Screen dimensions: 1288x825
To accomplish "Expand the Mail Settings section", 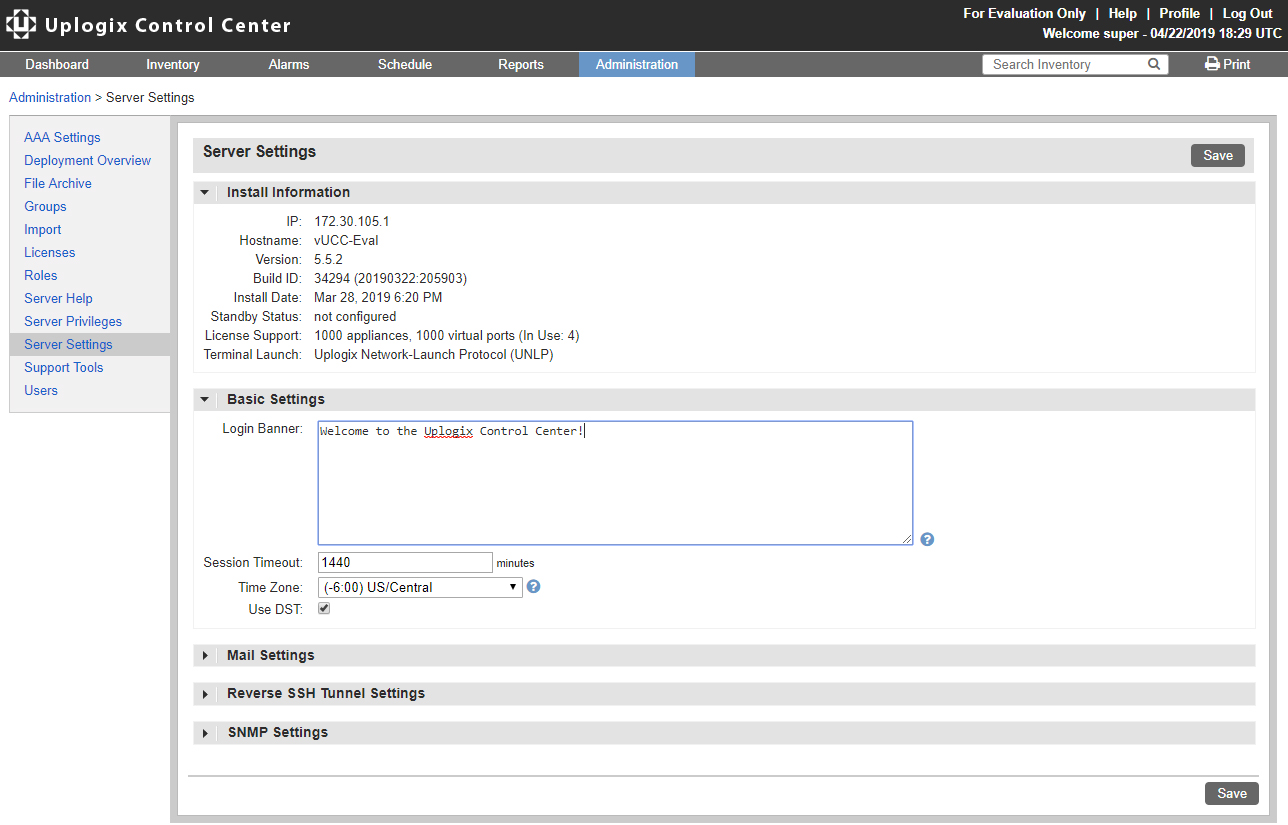I will 205,655.
